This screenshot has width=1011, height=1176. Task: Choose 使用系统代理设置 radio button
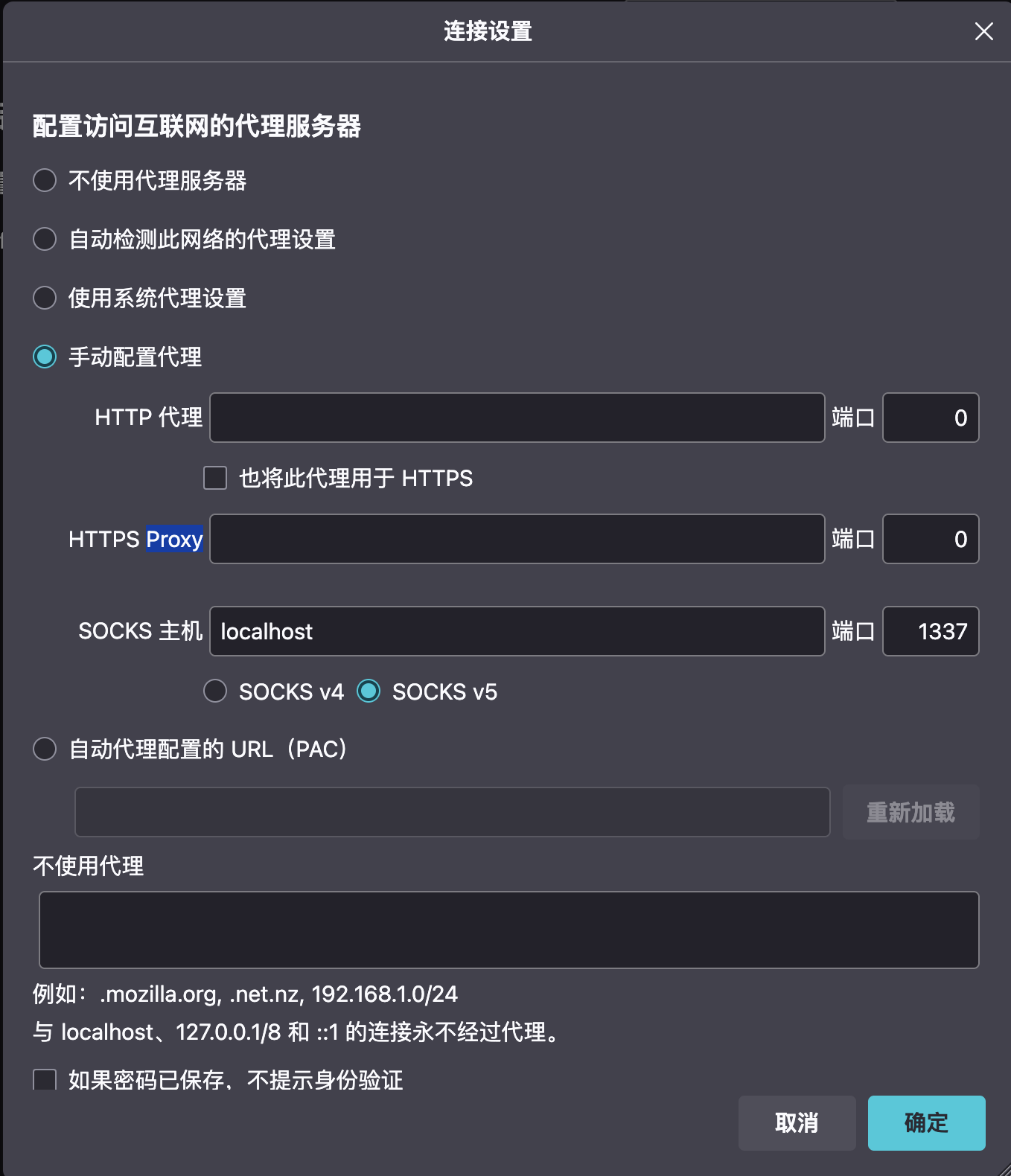tap(45, 298)
